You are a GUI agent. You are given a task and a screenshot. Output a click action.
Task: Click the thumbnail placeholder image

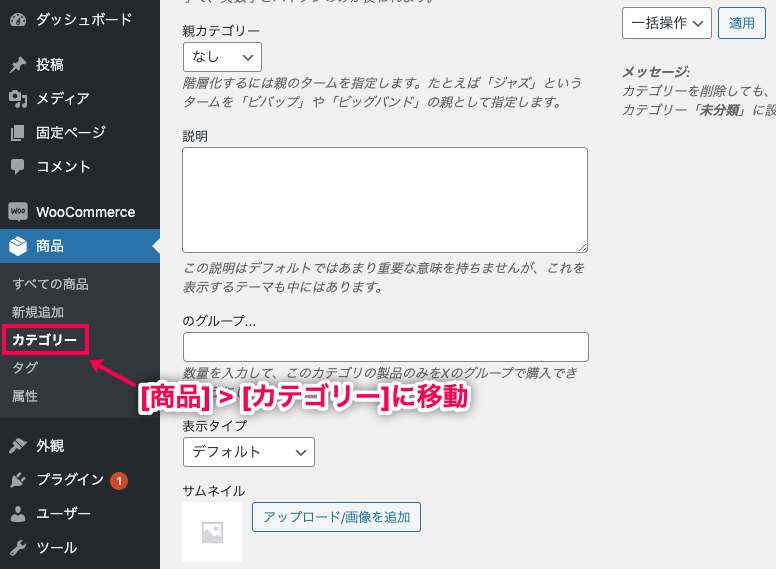point(212,532)
